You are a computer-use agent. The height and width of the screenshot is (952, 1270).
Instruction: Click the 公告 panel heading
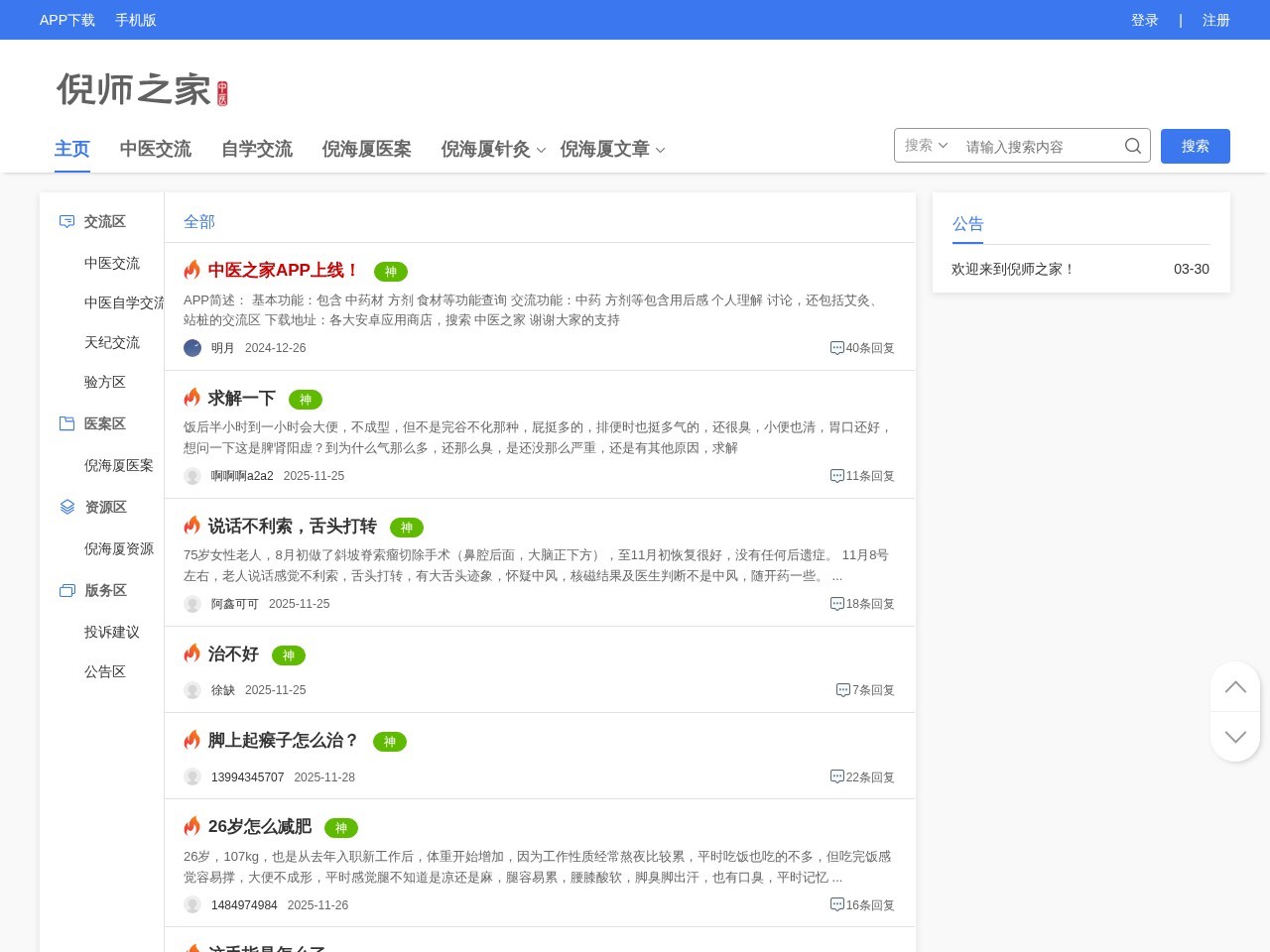coord(968,224)
